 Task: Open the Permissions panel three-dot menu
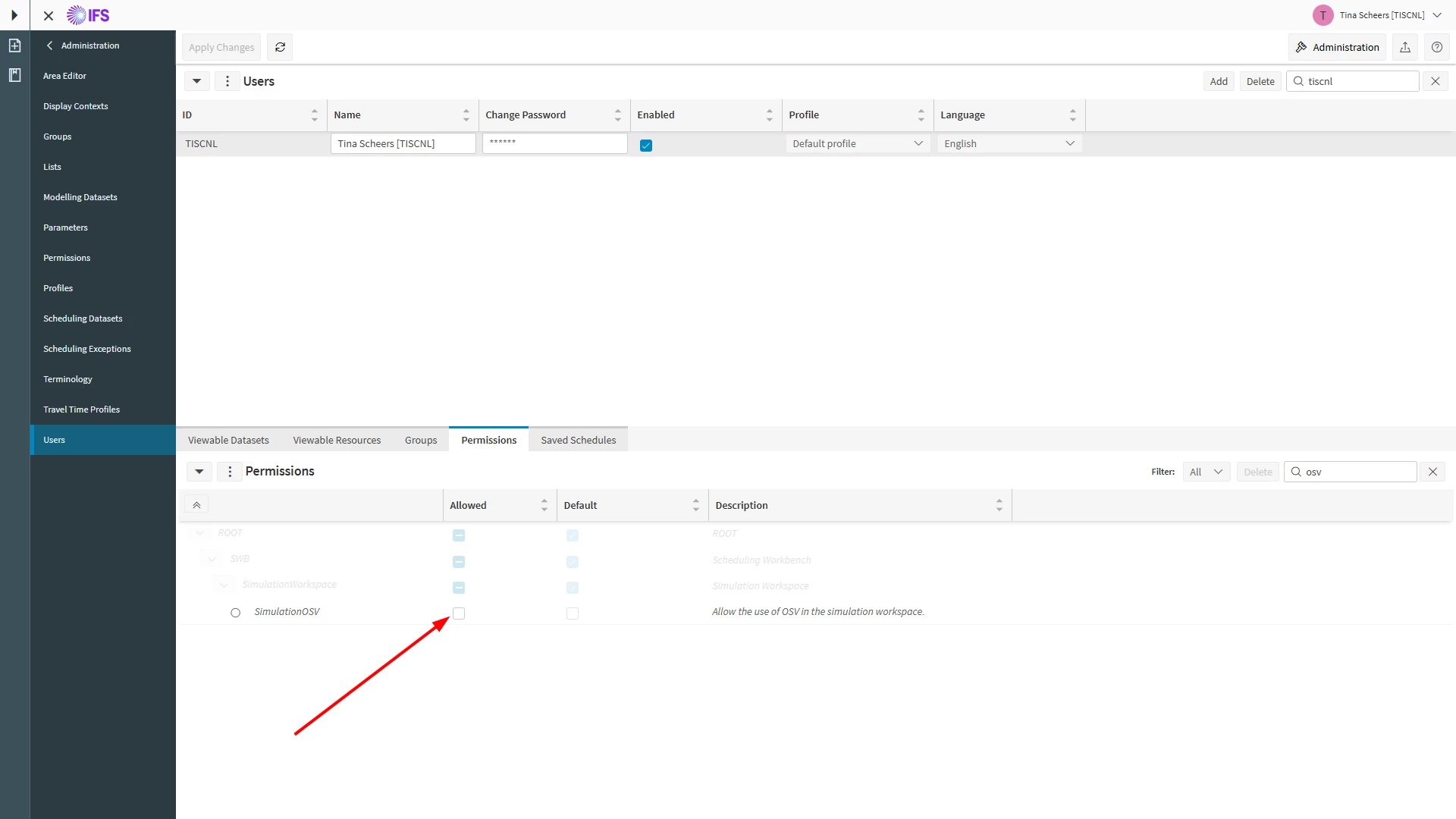[230, 471]
